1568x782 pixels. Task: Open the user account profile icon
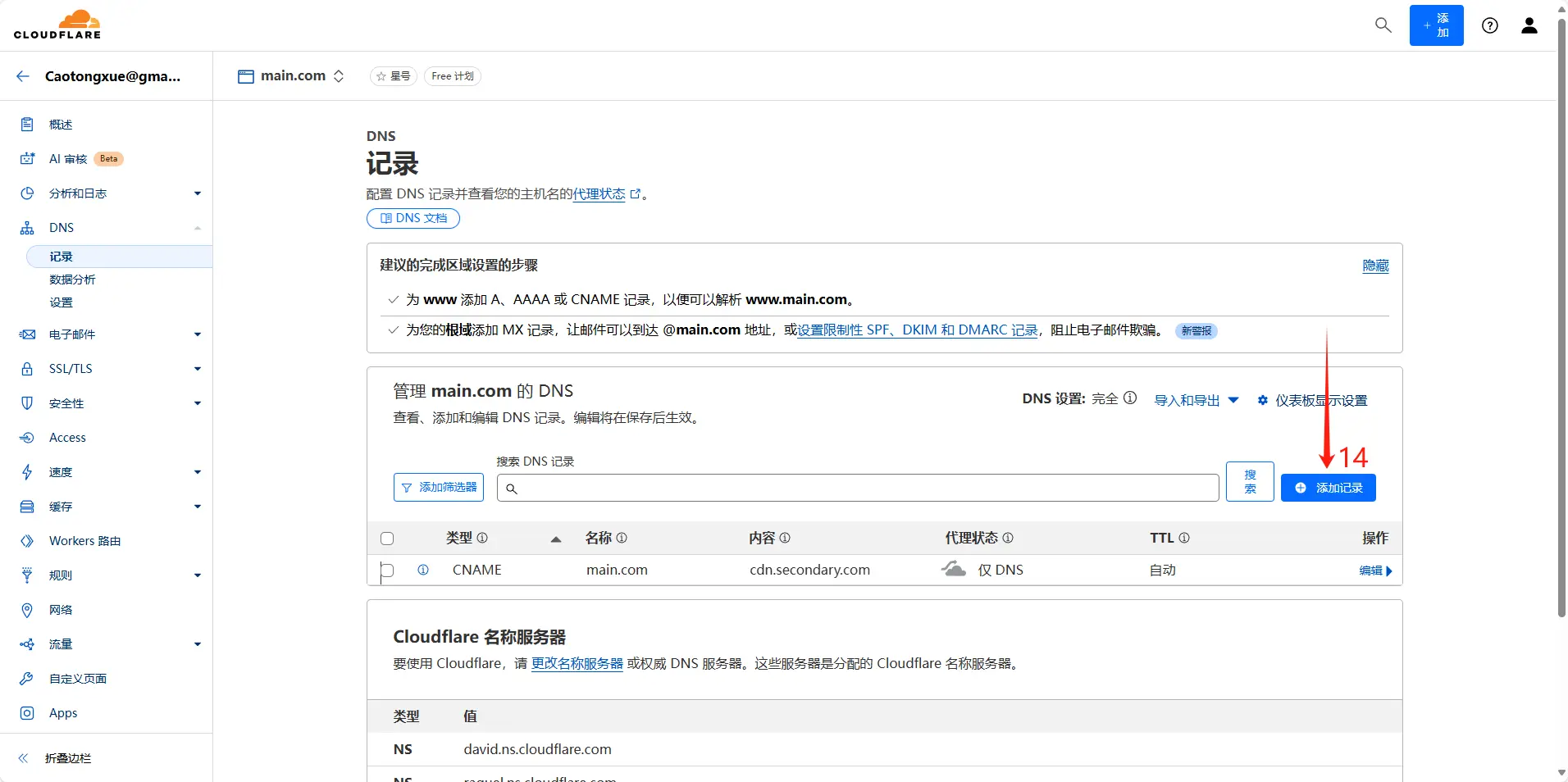point(1529,25)
